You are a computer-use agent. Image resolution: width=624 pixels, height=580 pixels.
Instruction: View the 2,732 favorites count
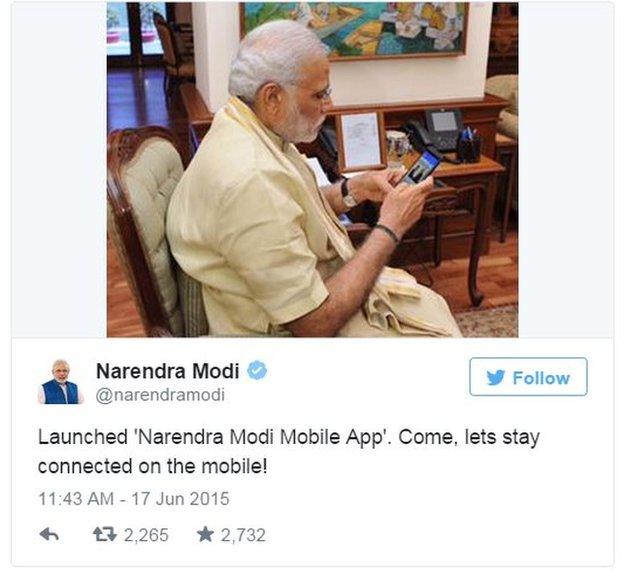tap(243, 535)
